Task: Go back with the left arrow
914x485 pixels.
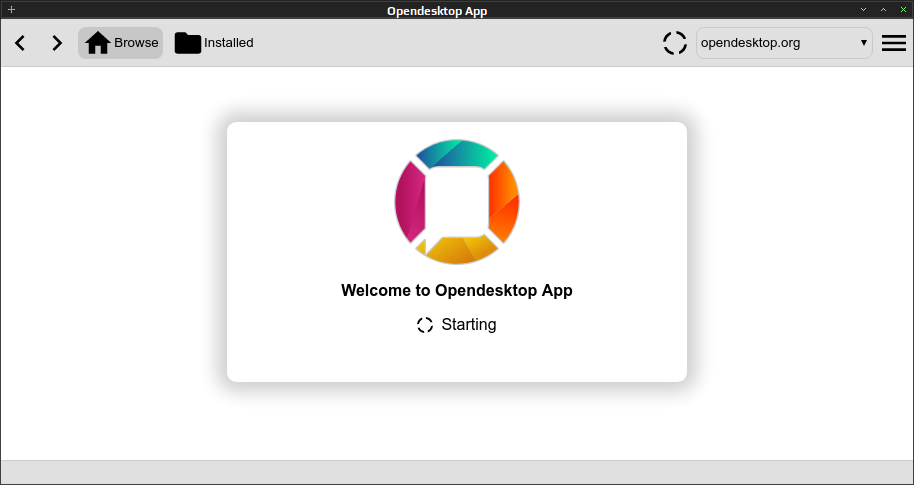Action: [x=20, y=43]
